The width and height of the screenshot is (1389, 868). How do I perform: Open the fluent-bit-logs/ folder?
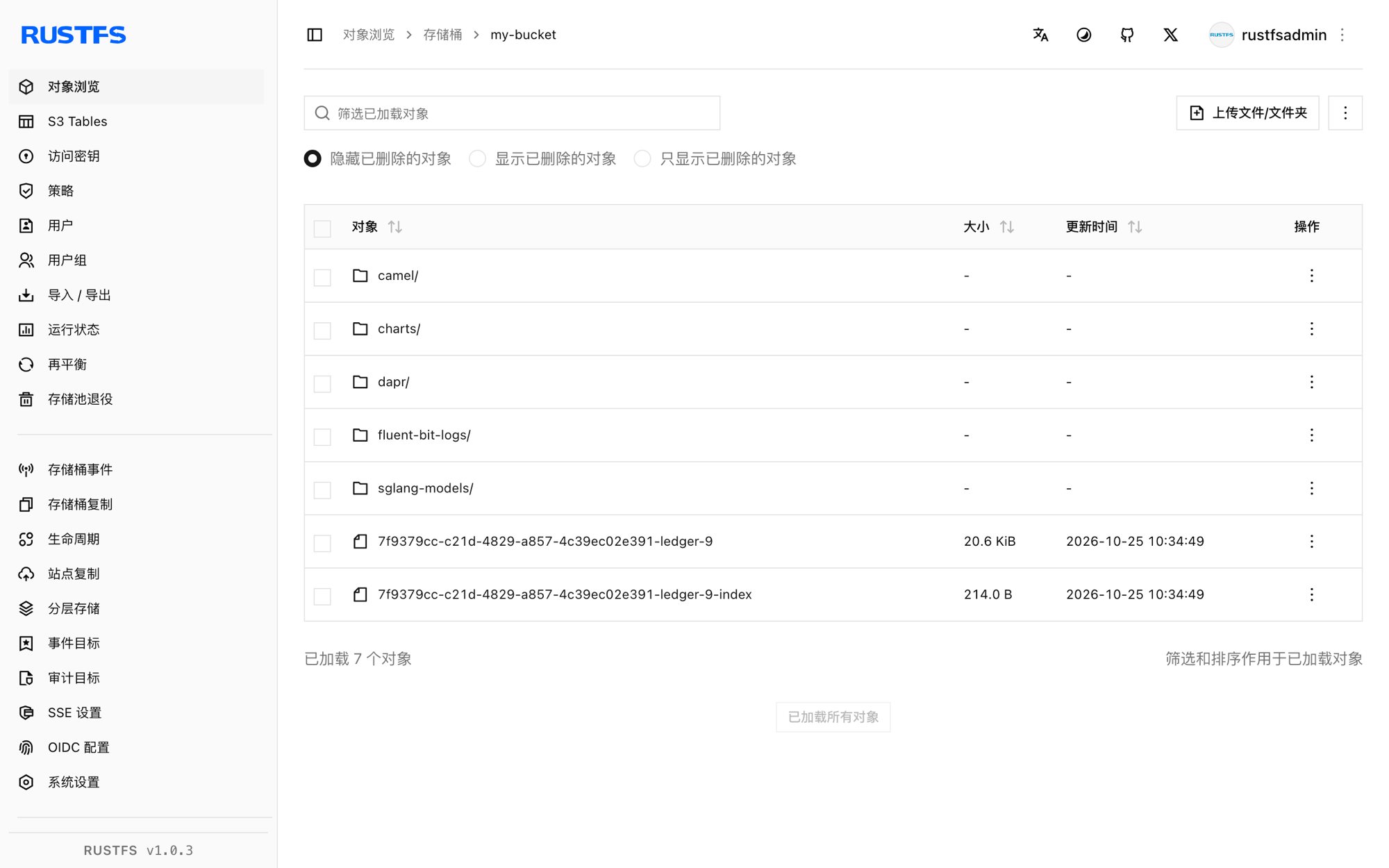pyautogui.click(x=424, y=435)
